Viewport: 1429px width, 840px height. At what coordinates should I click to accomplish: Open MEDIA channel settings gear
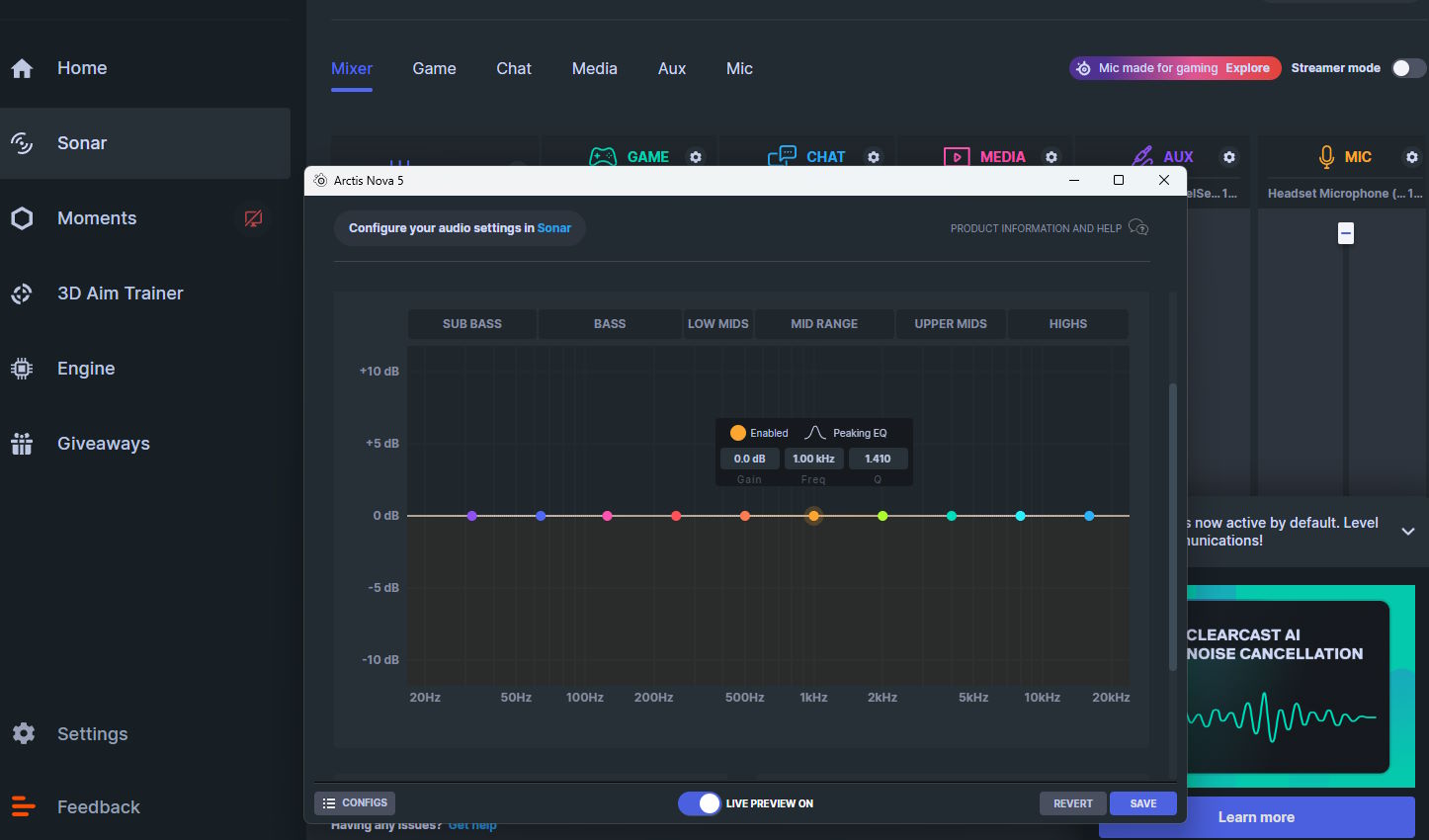click(x=1051, y=157)
